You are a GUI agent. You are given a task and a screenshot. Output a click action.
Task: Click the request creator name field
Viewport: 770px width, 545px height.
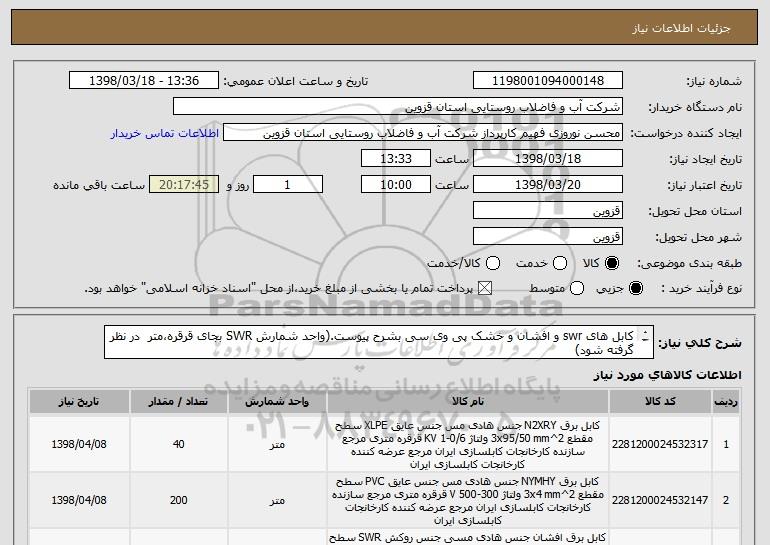point(423,133)
